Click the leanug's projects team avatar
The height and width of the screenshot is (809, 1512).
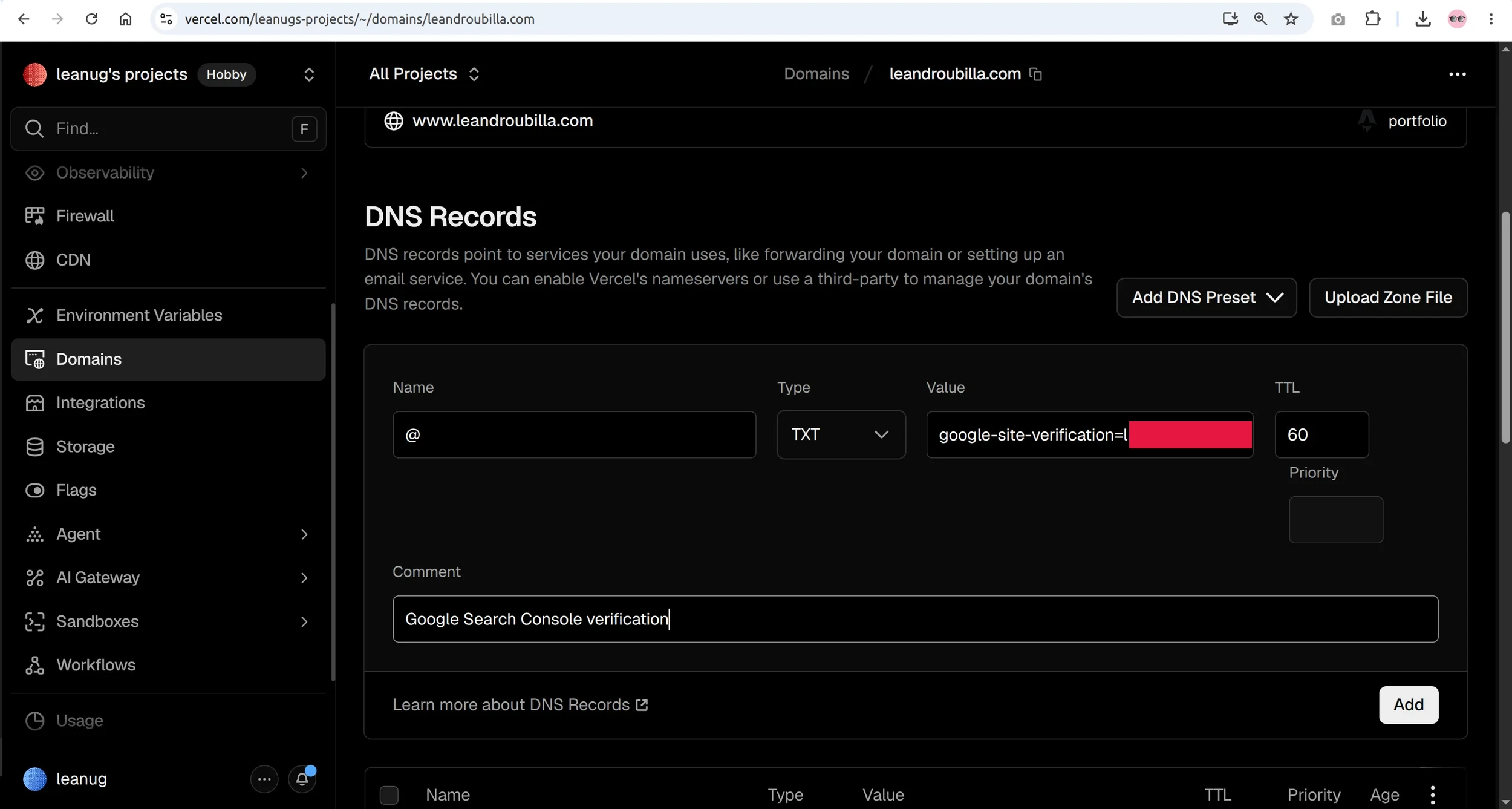(x=34, y=74)
